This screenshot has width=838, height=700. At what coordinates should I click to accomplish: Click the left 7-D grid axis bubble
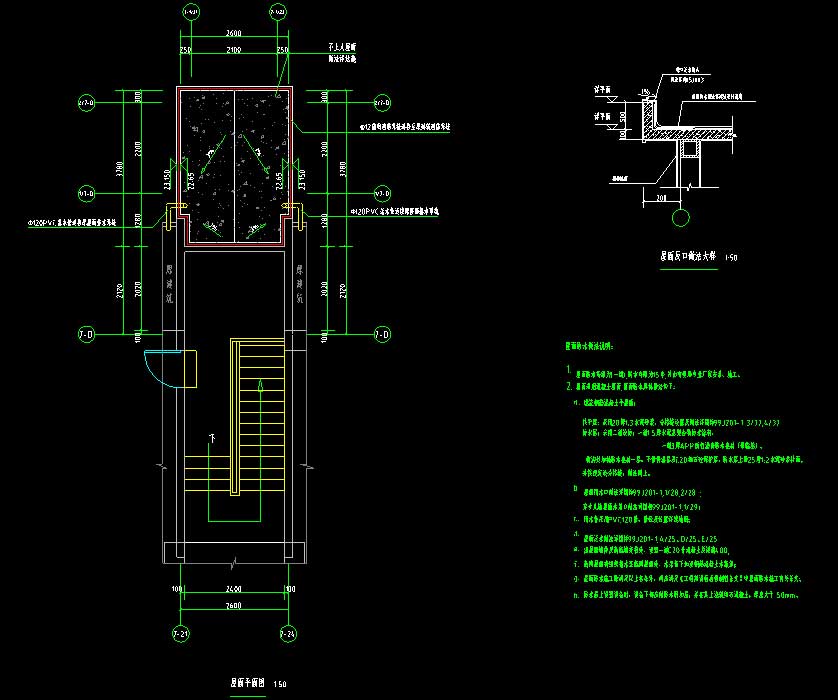tap(86, 333)
